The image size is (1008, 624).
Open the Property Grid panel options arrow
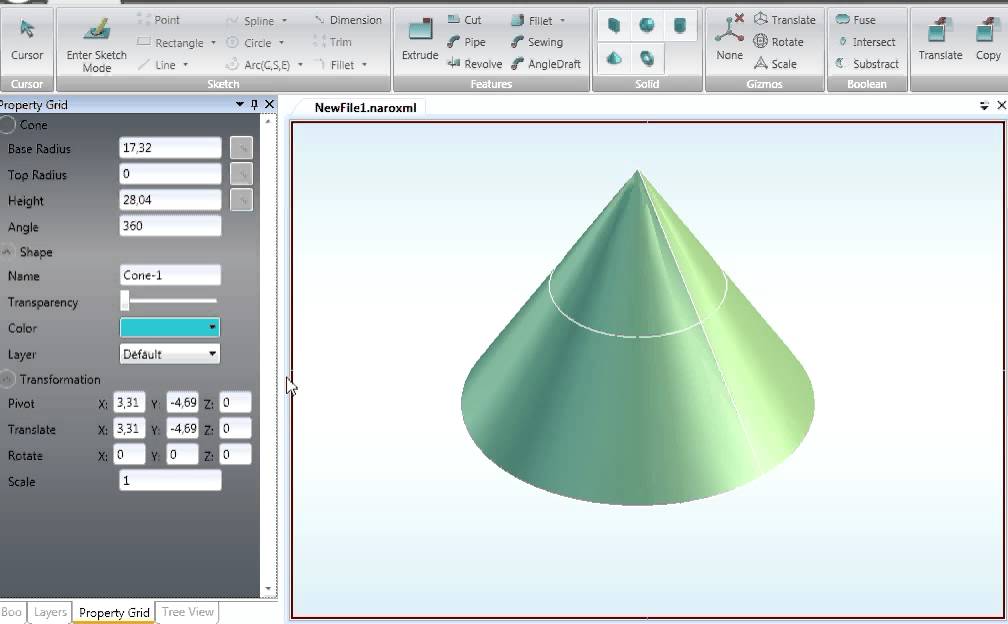[240, 104]
